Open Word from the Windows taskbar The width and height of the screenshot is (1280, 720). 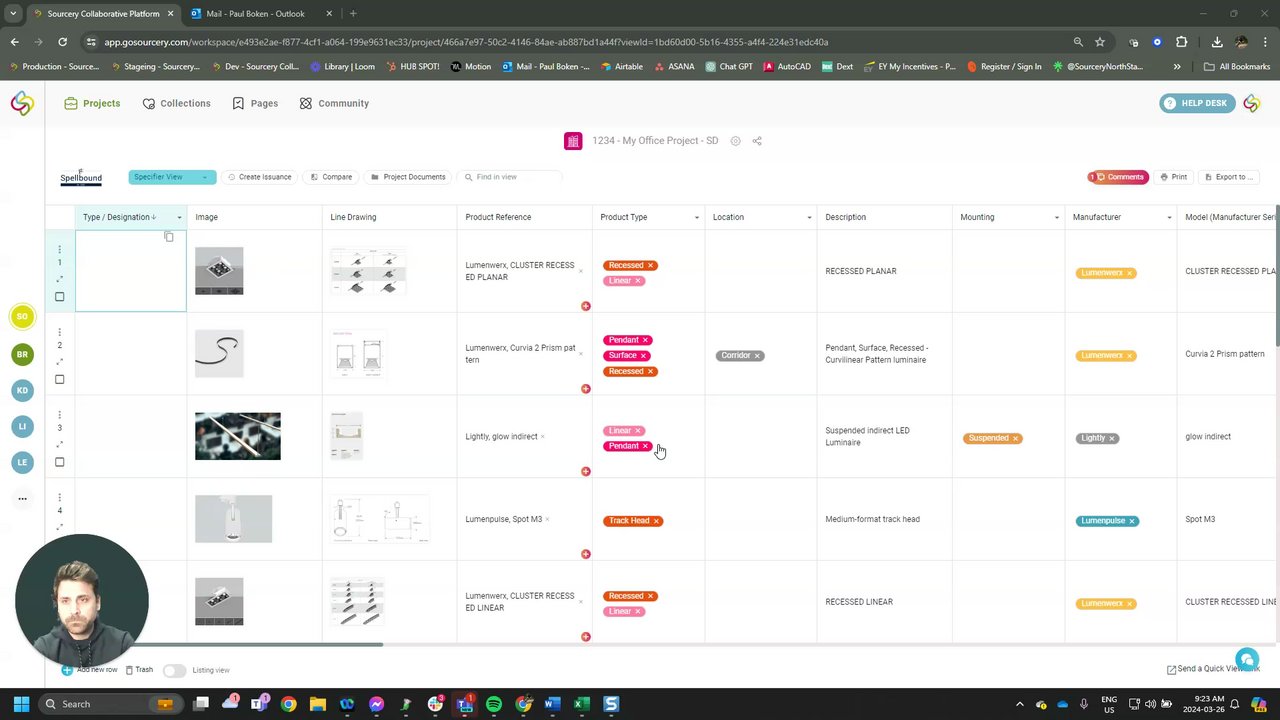[x=552, y=704]
